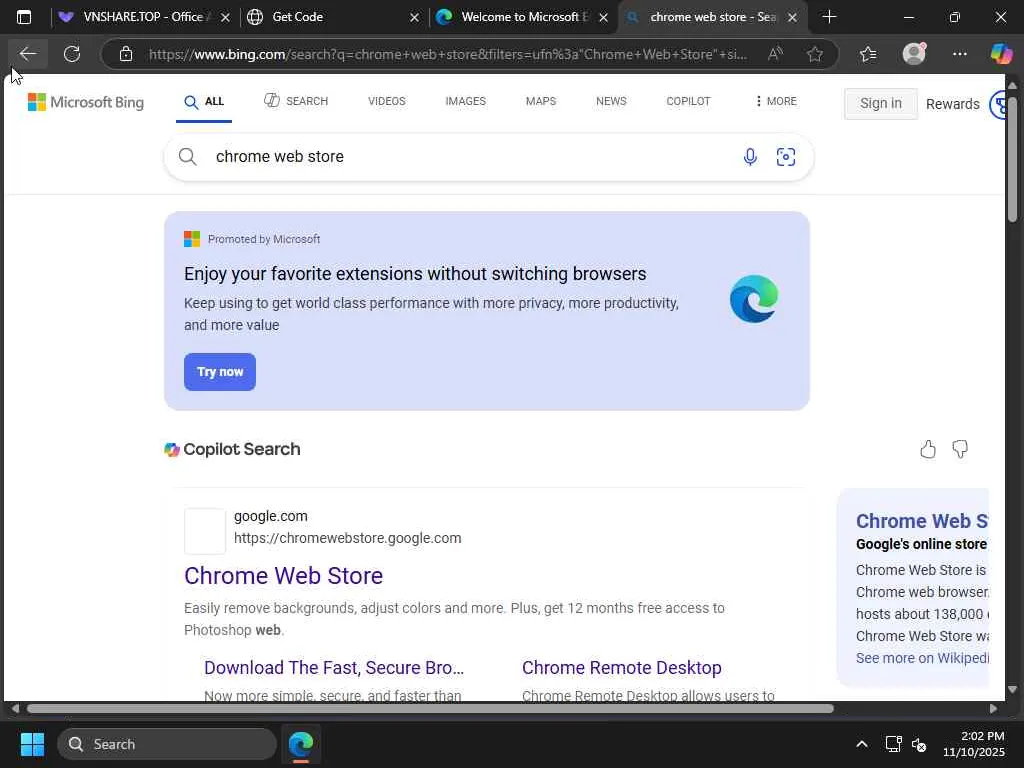The width and height of the screenshot is (1024, 768).
Task: Open Download The Fast, Secure Bro... link
Action: 334,667
